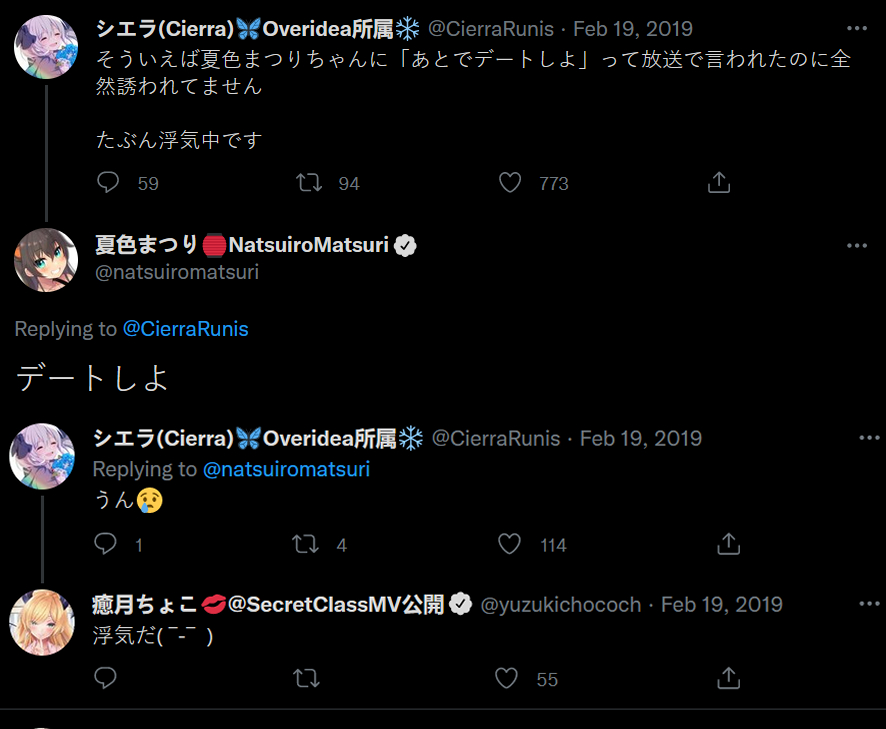Like Yuzuki Choco's tweet with 55 likes
Viewport: 886px width, 729px height.
[x=508, y=679]
